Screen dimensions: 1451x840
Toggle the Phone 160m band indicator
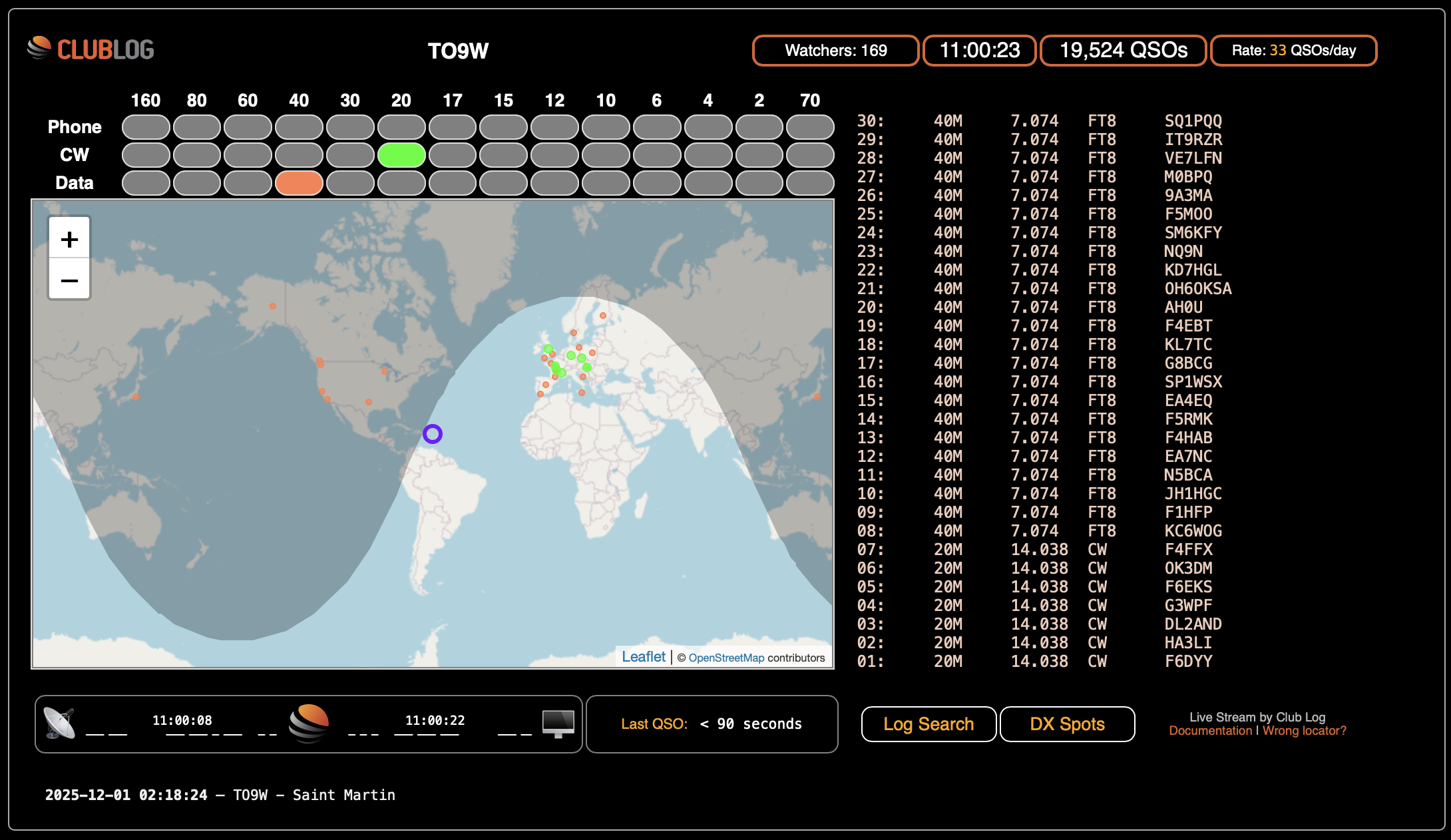(x=146, y=127)
